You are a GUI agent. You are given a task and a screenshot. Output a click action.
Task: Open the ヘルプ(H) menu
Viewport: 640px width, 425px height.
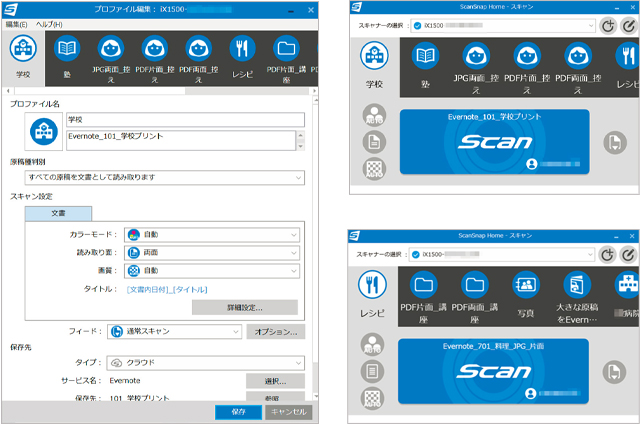tap(49, 24)
